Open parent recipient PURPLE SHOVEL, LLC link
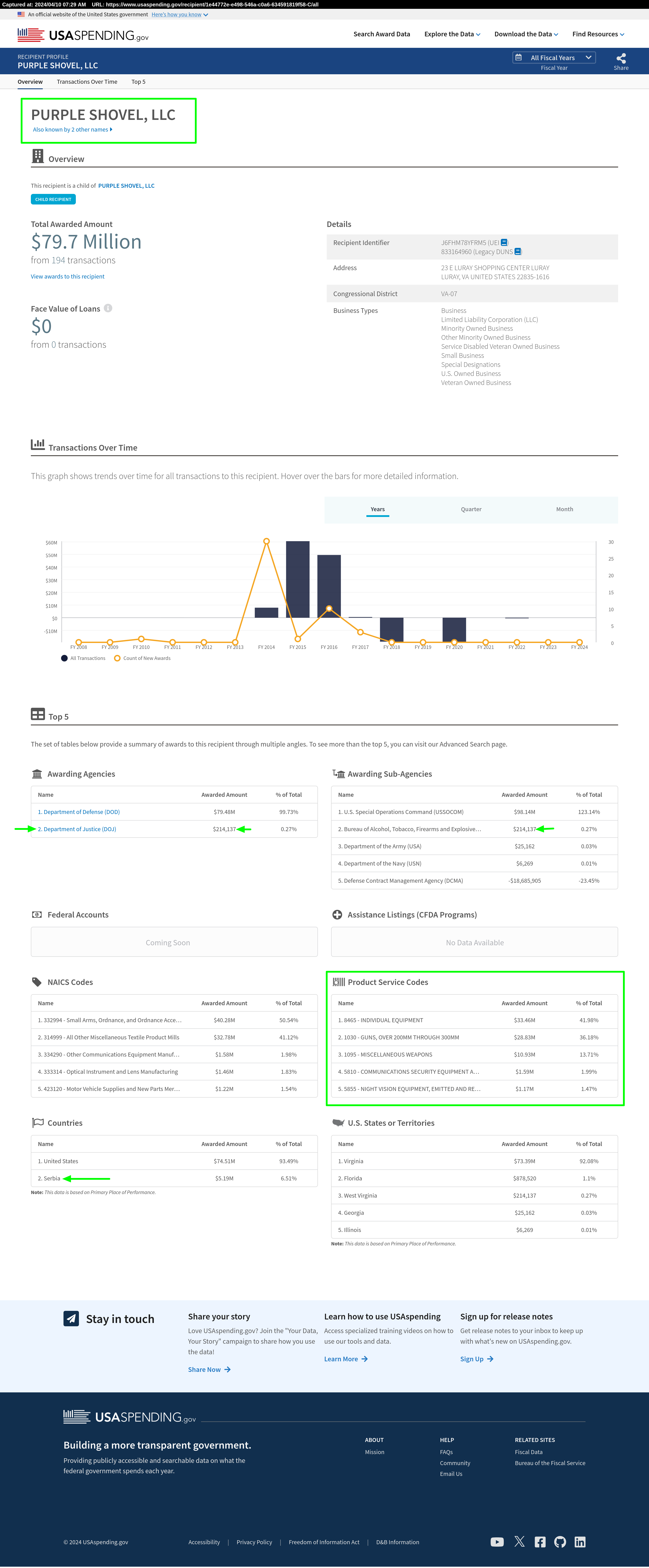The image size is (649, 1568). pyautogui.click(x=126, y=186)
